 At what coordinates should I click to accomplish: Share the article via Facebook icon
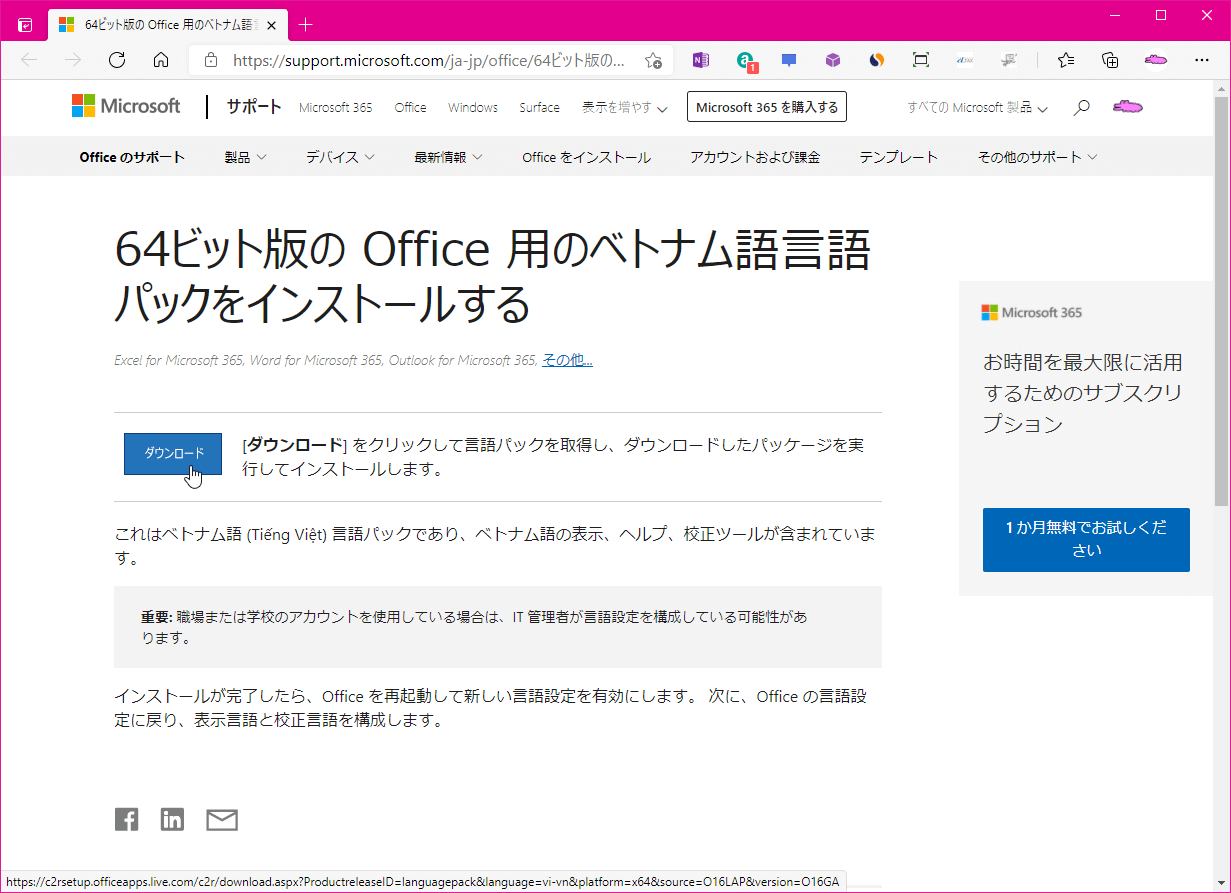pos(126,820)
